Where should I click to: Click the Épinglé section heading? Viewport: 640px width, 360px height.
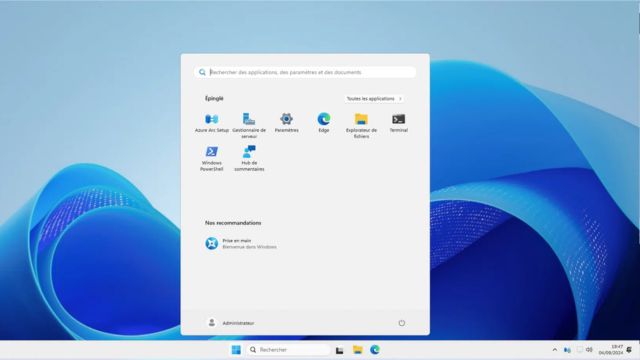click(214, 98)
